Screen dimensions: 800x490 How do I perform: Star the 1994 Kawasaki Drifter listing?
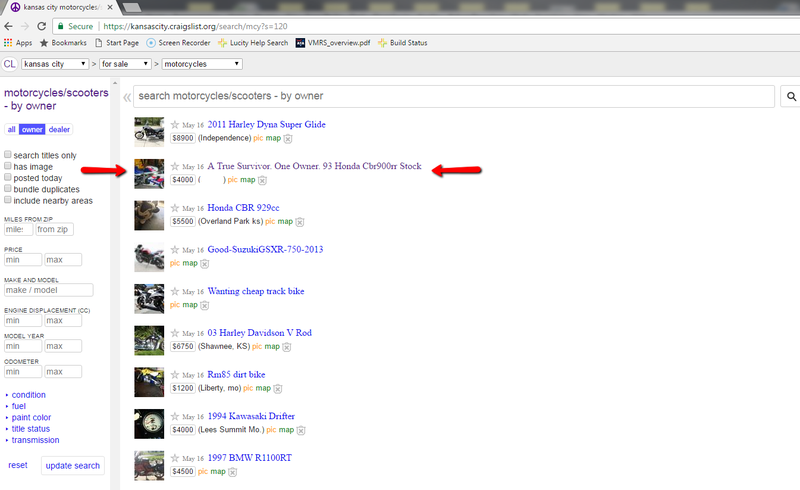174,416
